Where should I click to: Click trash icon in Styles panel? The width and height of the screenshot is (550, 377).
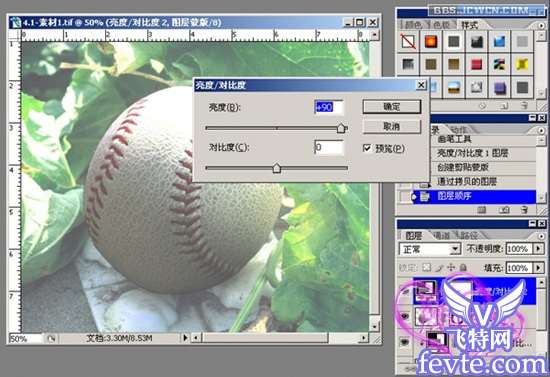point(524,105)
